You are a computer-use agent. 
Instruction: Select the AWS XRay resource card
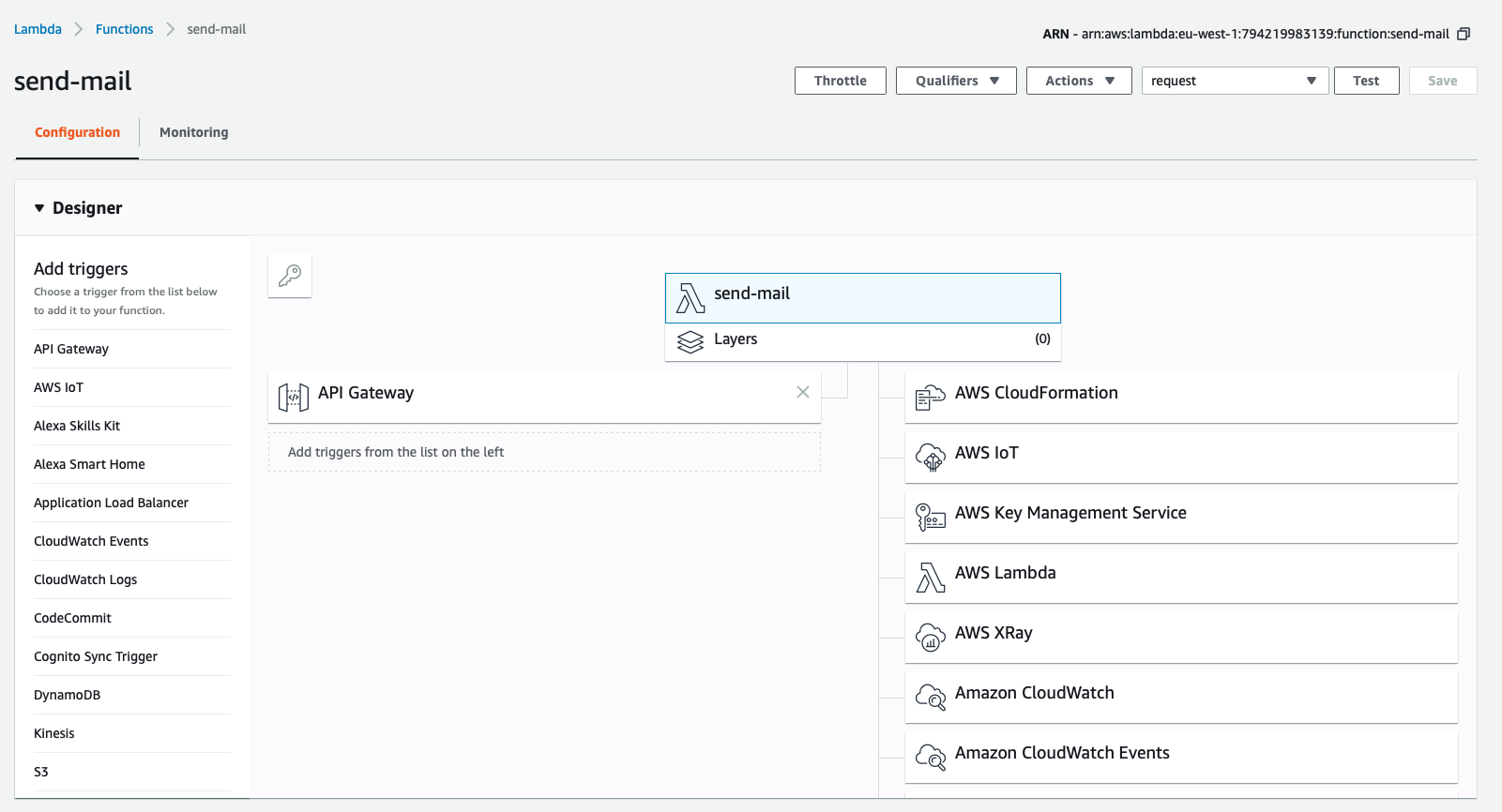coord(1181,638)
